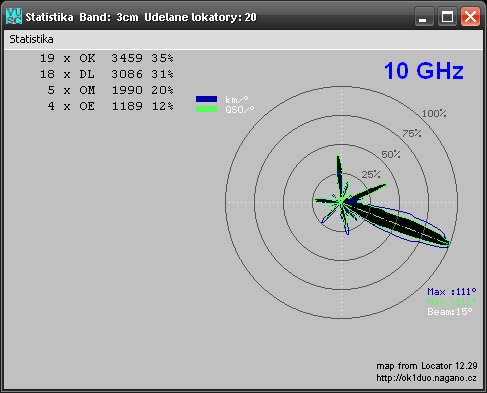Maximize the Statistika window
Screen dimensions: 487x393
[x=447, y=16]
